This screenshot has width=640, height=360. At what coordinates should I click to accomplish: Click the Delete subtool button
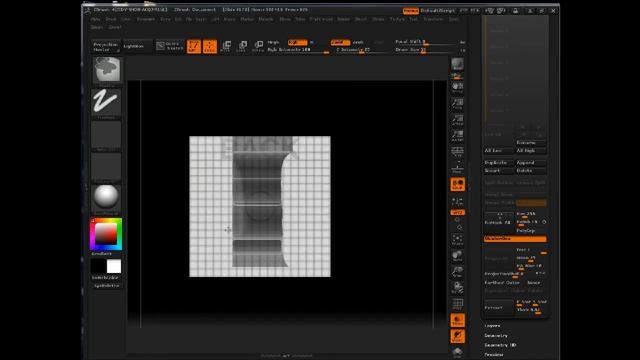click(531, 171)
